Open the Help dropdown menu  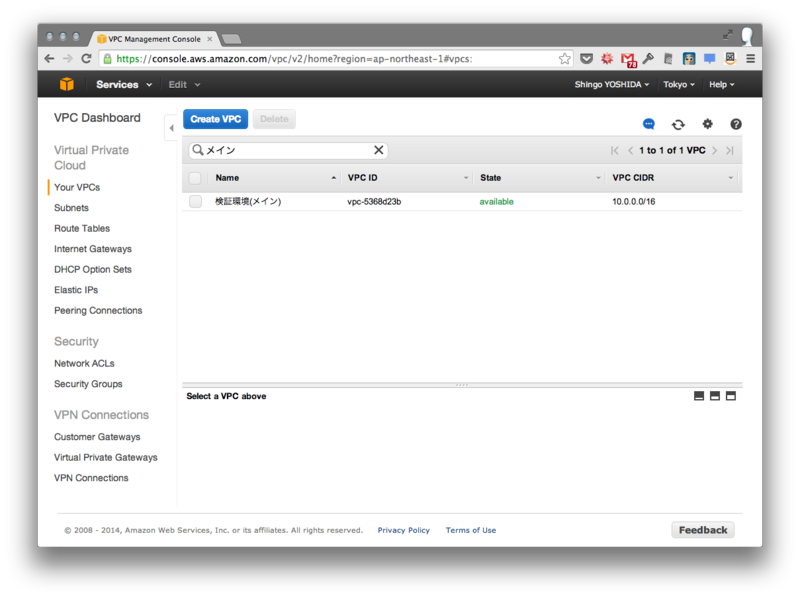pyautogui.click(x=721, y=84)
